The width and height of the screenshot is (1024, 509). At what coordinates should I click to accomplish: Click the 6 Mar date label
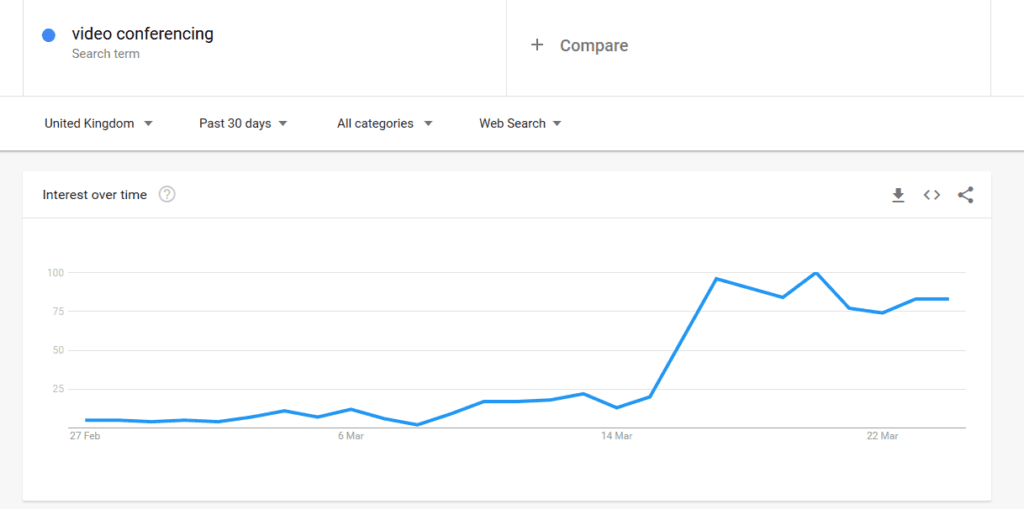[350, 436]
